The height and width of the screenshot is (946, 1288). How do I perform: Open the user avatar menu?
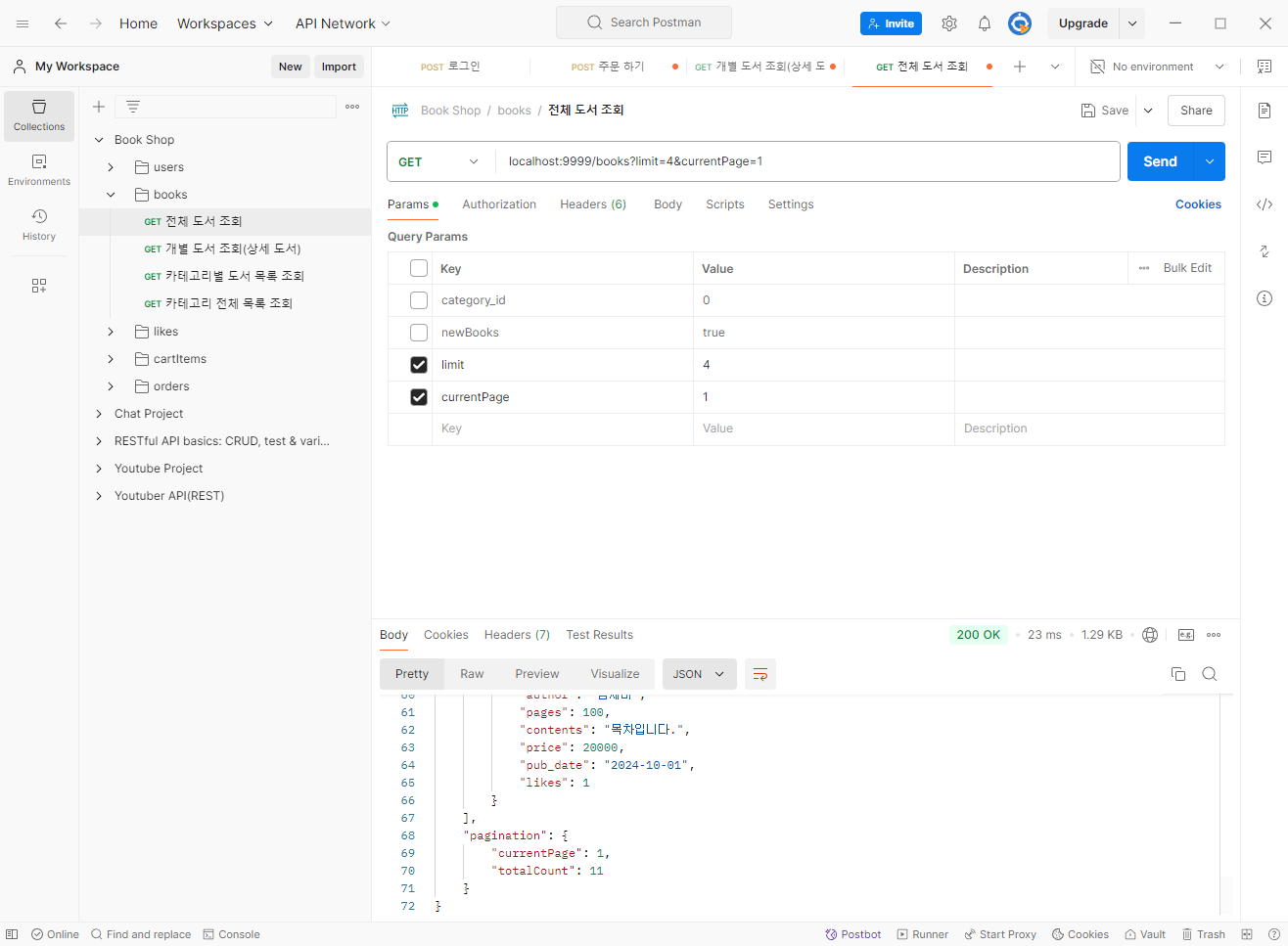click(1020, 23)
